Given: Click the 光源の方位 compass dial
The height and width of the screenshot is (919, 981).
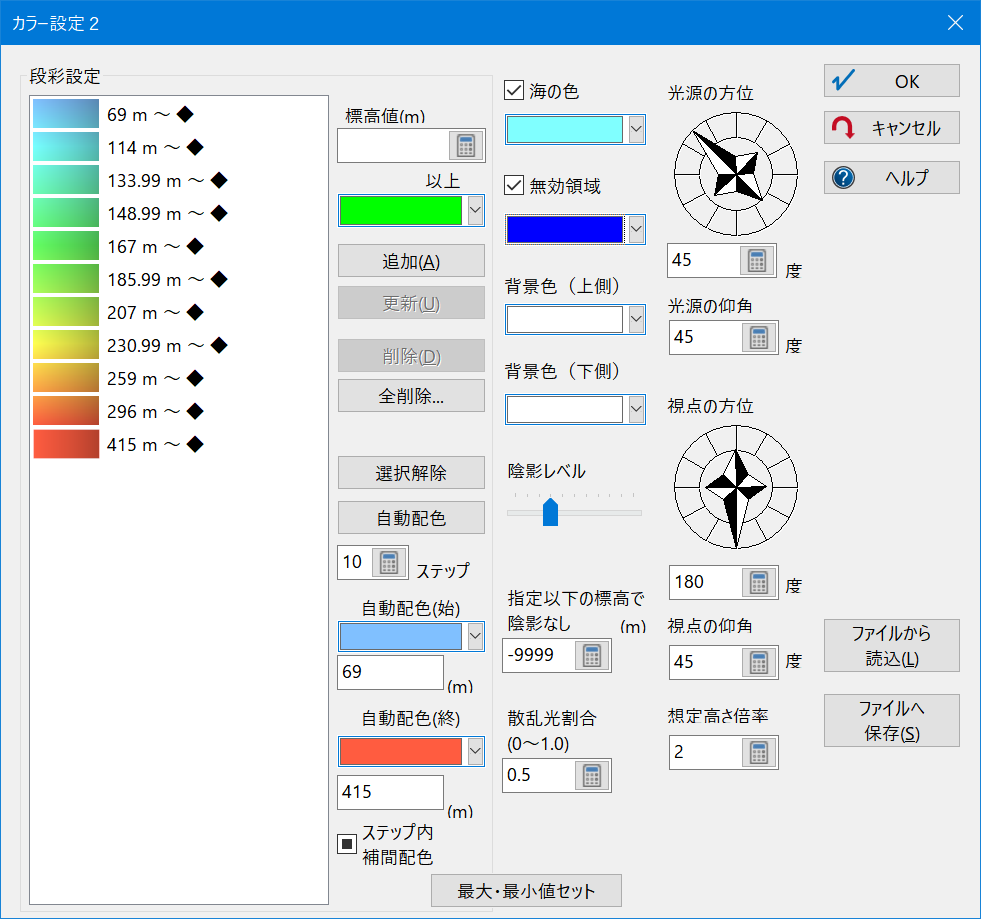Looking at the screenshot, I should [736, 174].
